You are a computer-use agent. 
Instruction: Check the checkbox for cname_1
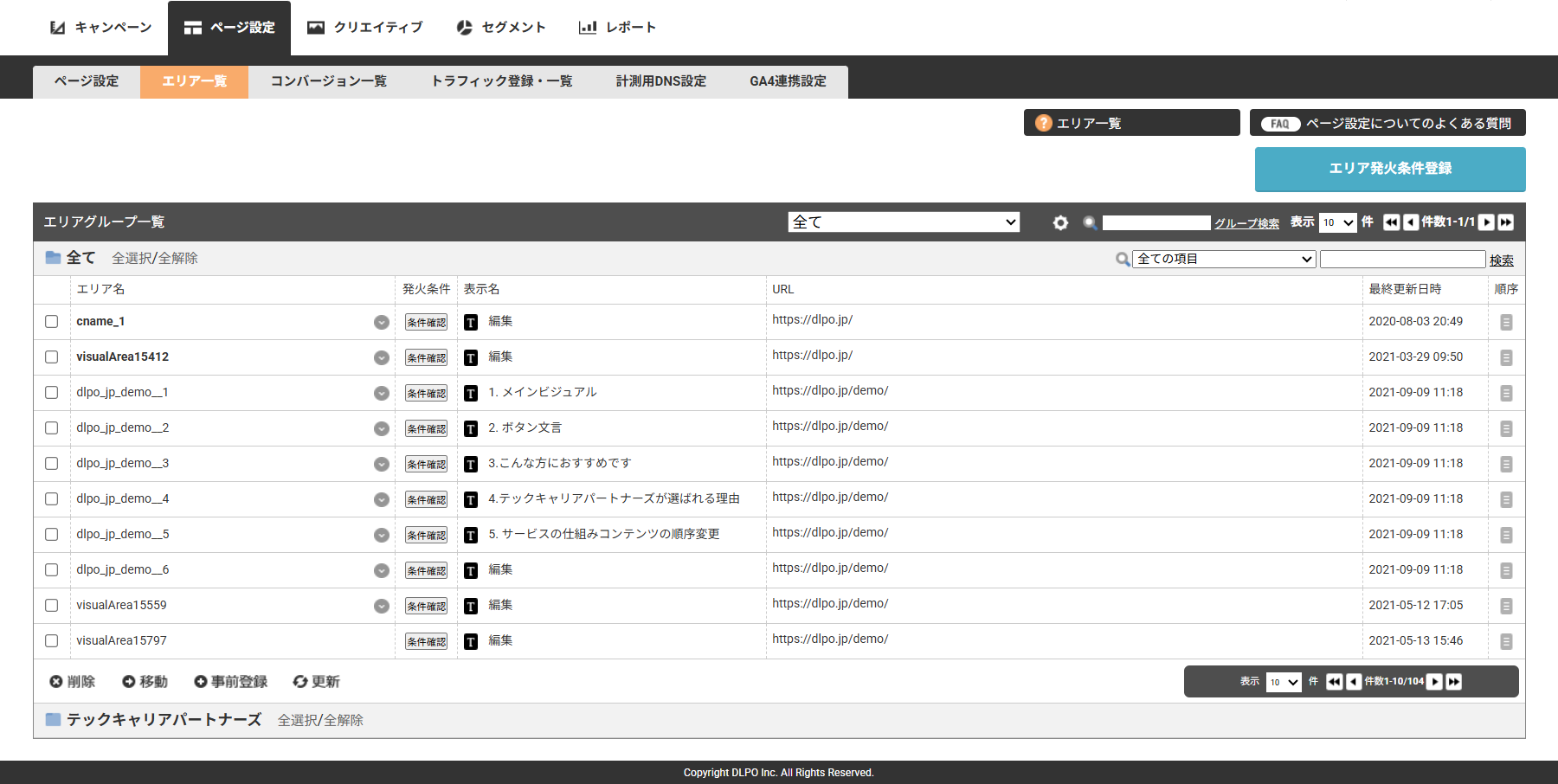(x=52, y=322)
